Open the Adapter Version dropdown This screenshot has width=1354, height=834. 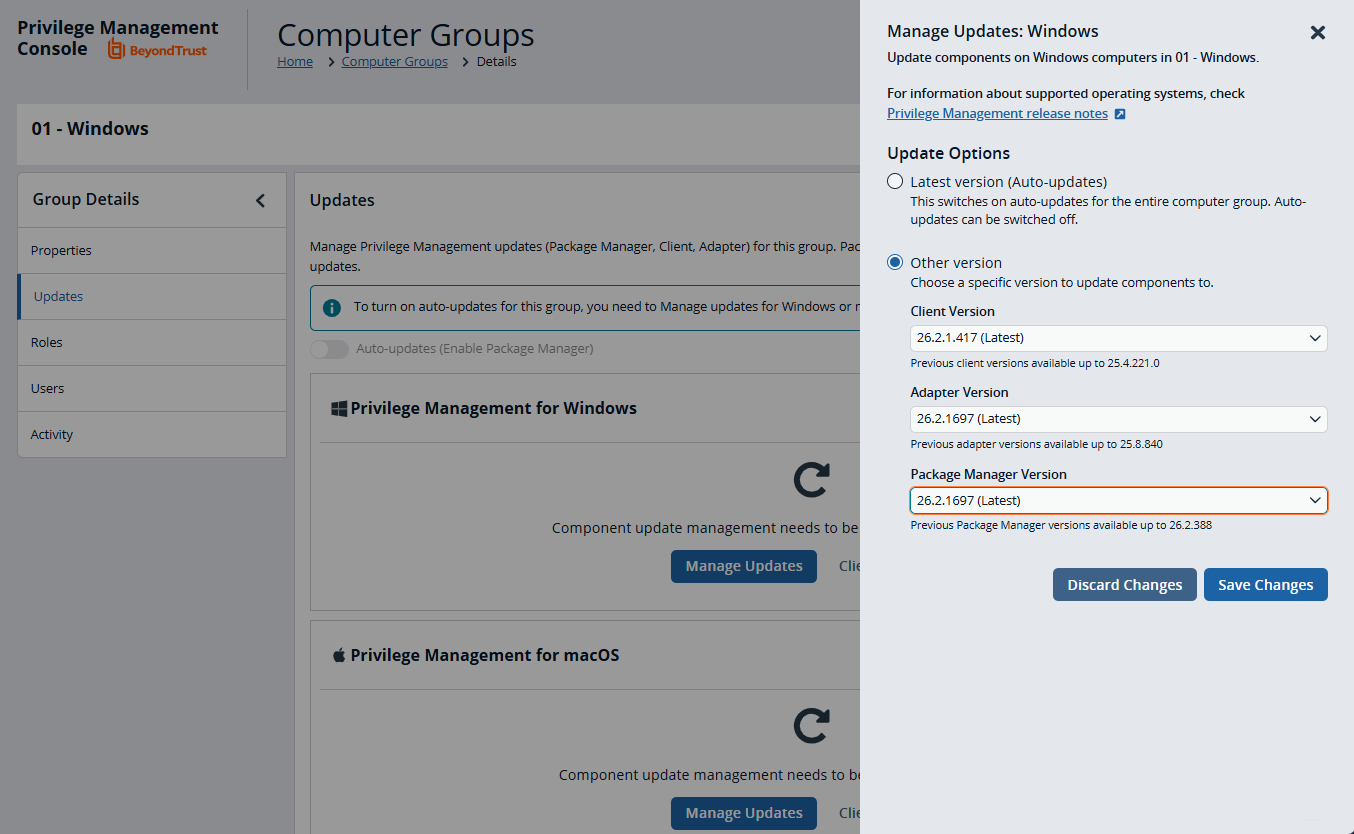pyautogui.click(x=1119, y=419)
